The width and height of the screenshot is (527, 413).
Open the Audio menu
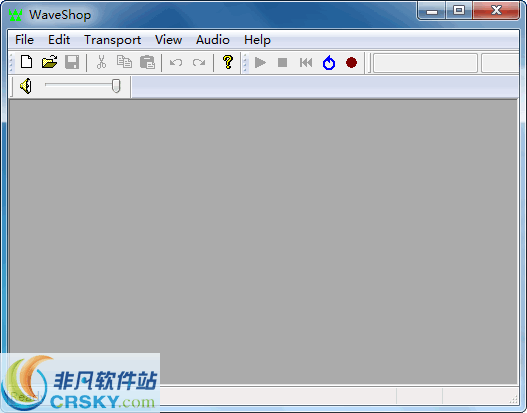[x=213, y=40]
